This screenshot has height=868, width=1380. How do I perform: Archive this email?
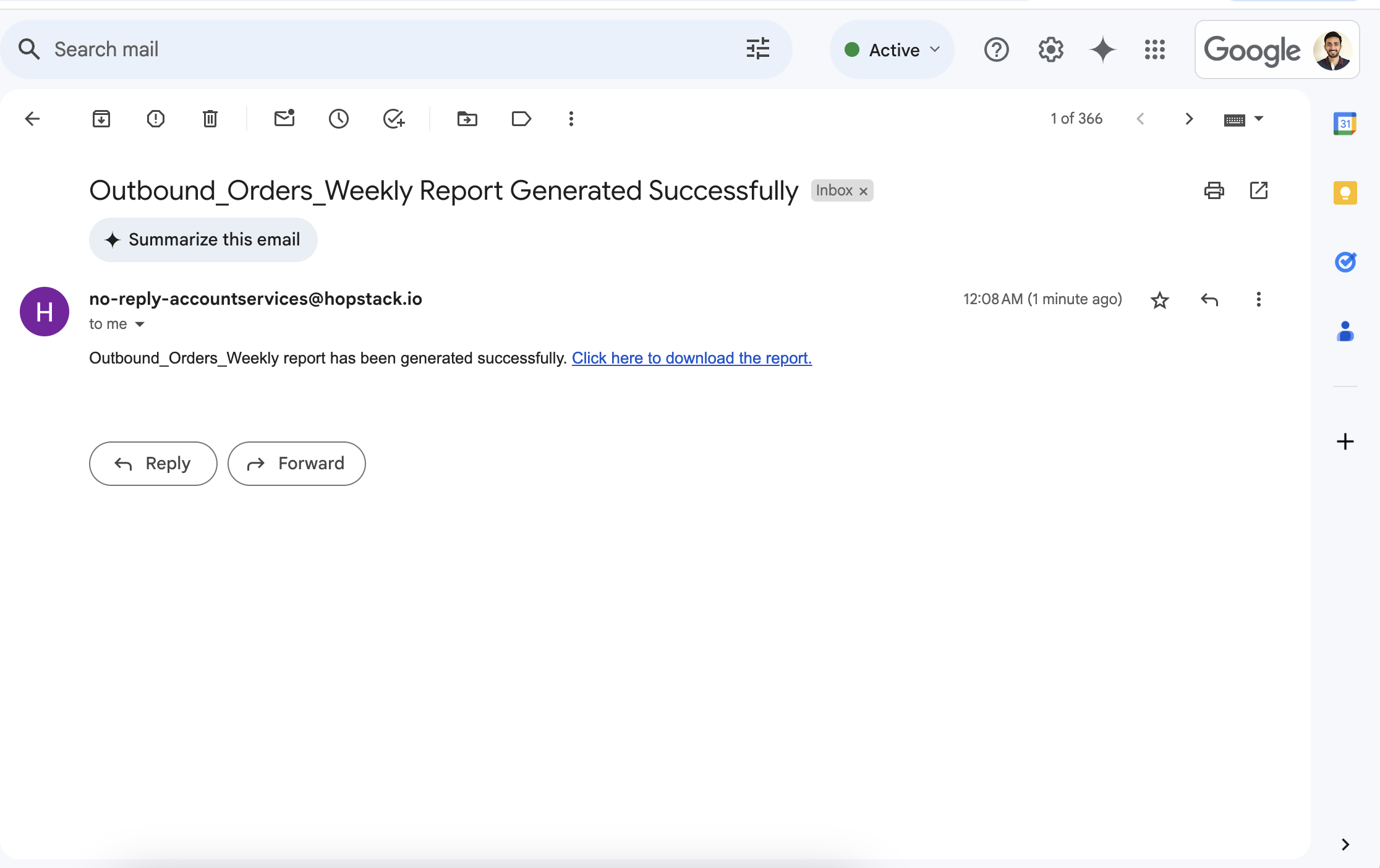[101, 119]
